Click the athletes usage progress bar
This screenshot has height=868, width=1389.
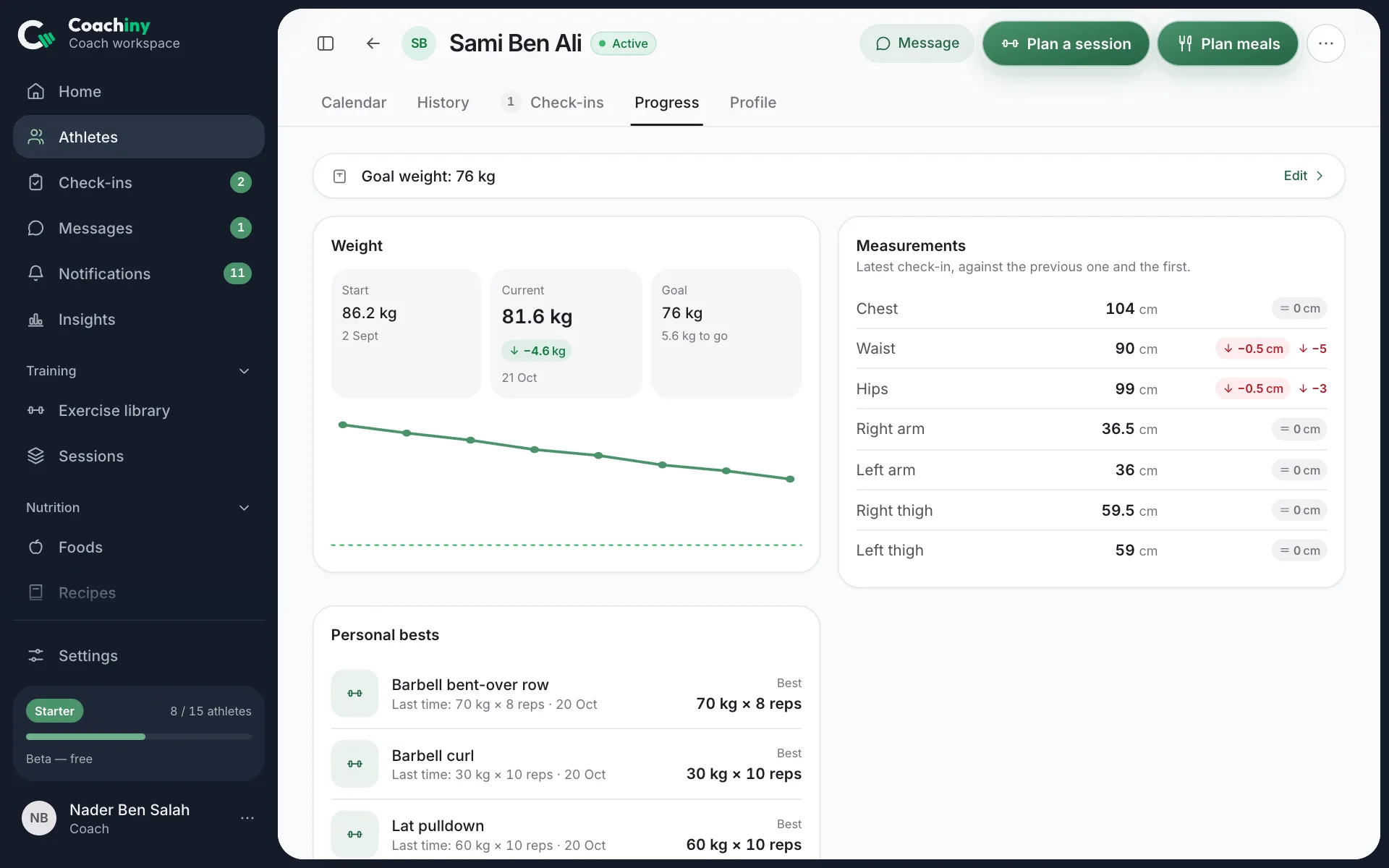[139, 737]
